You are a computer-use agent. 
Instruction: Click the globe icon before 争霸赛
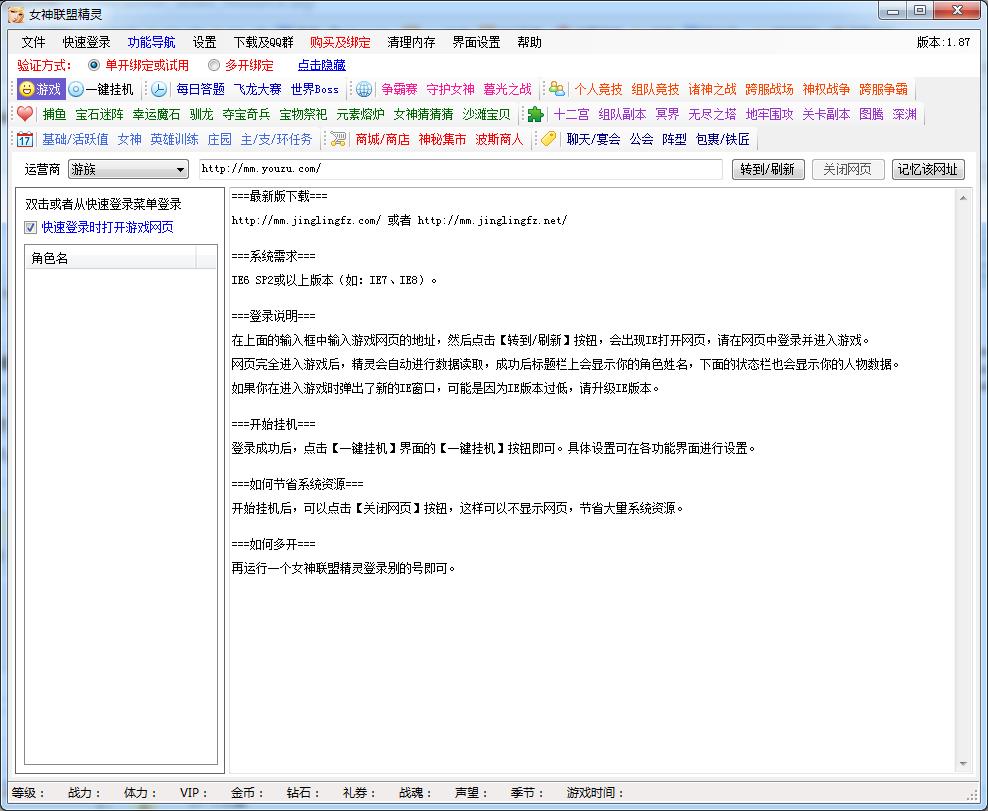364,89
